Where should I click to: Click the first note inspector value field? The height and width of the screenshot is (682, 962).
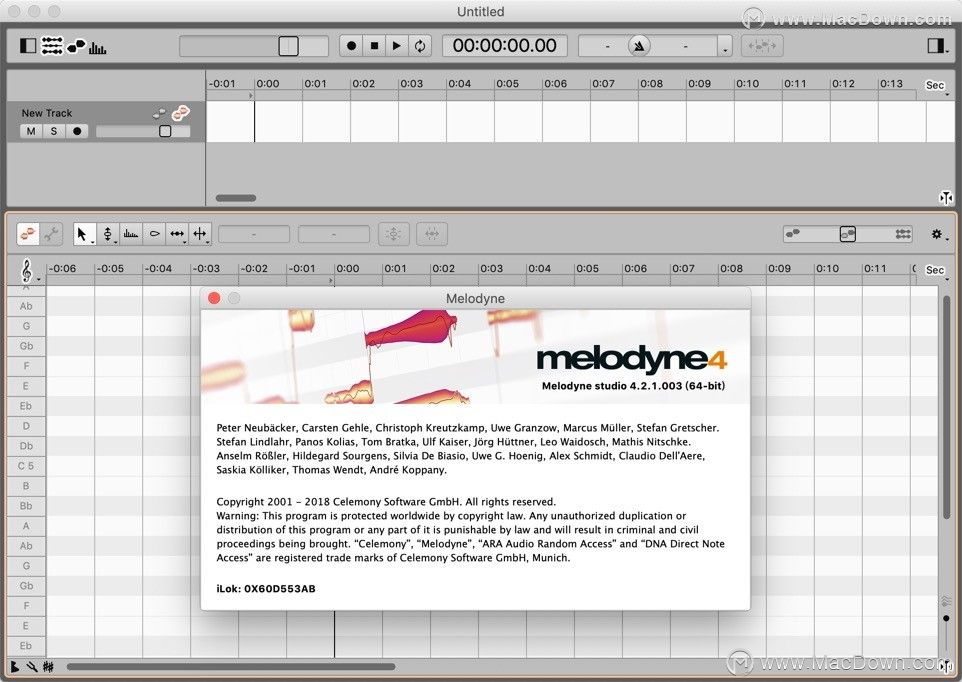254,234
